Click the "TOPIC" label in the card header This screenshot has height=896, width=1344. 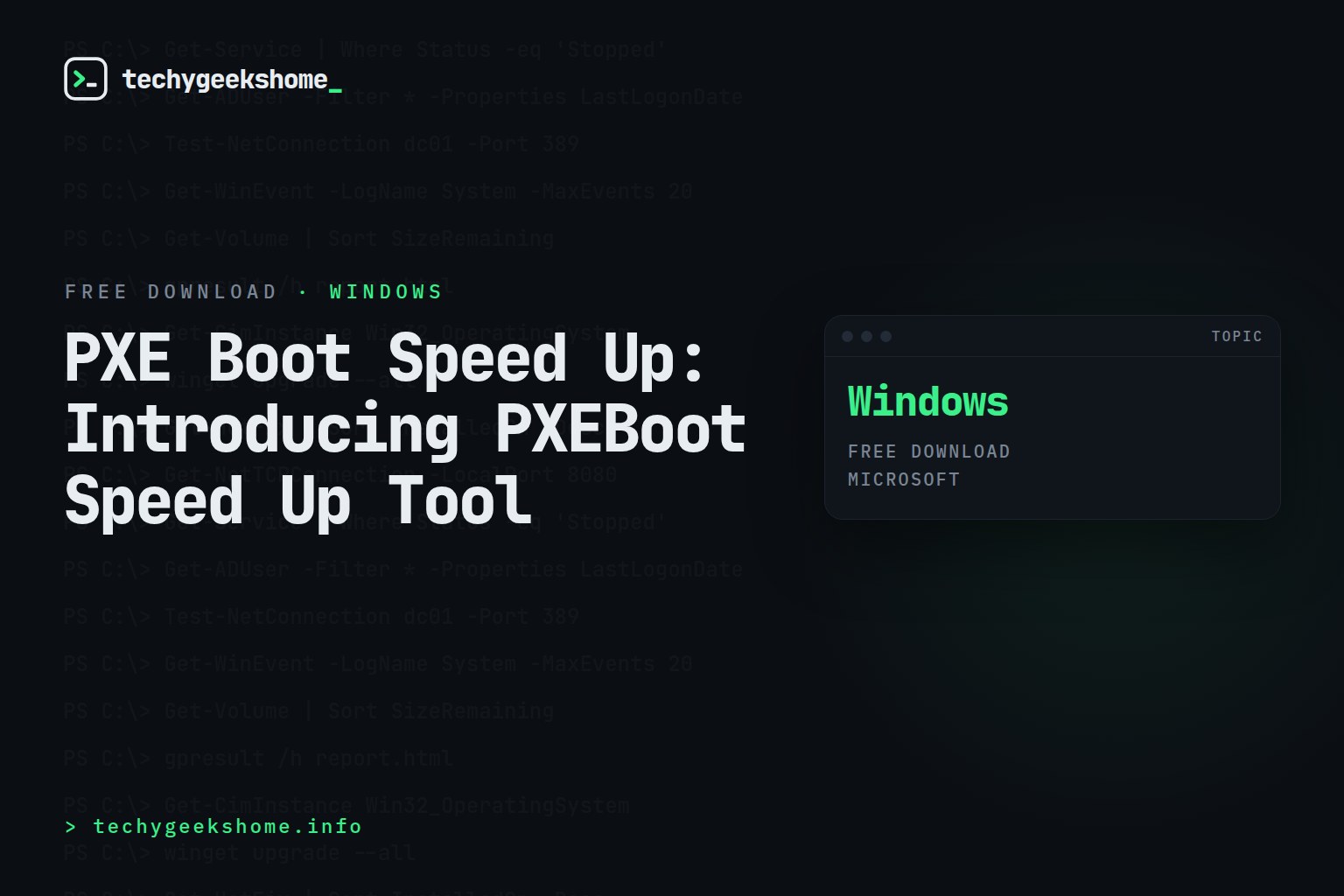1236,336
